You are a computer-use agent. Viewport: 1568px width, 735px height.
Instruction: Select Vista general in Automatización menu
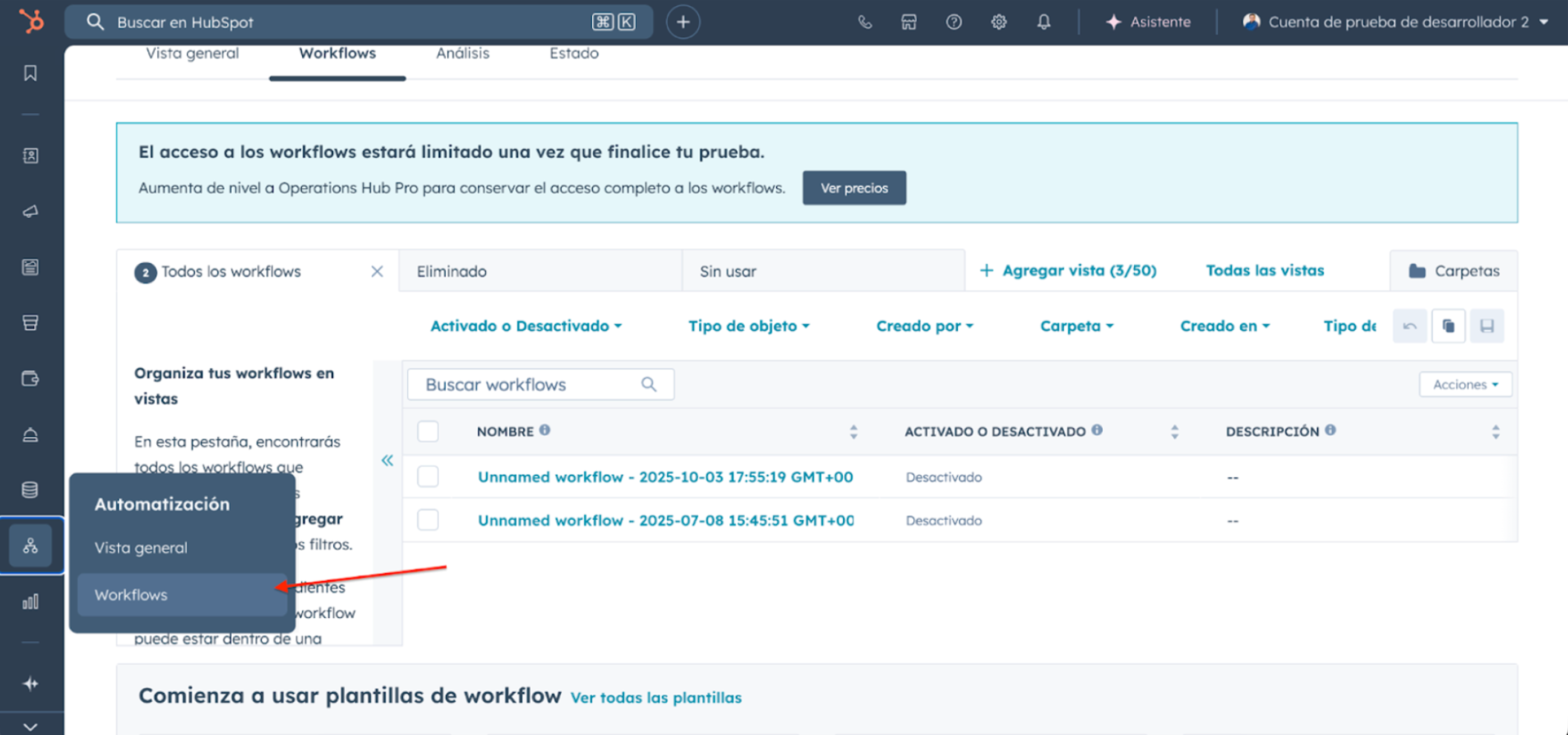pos(140,548)
